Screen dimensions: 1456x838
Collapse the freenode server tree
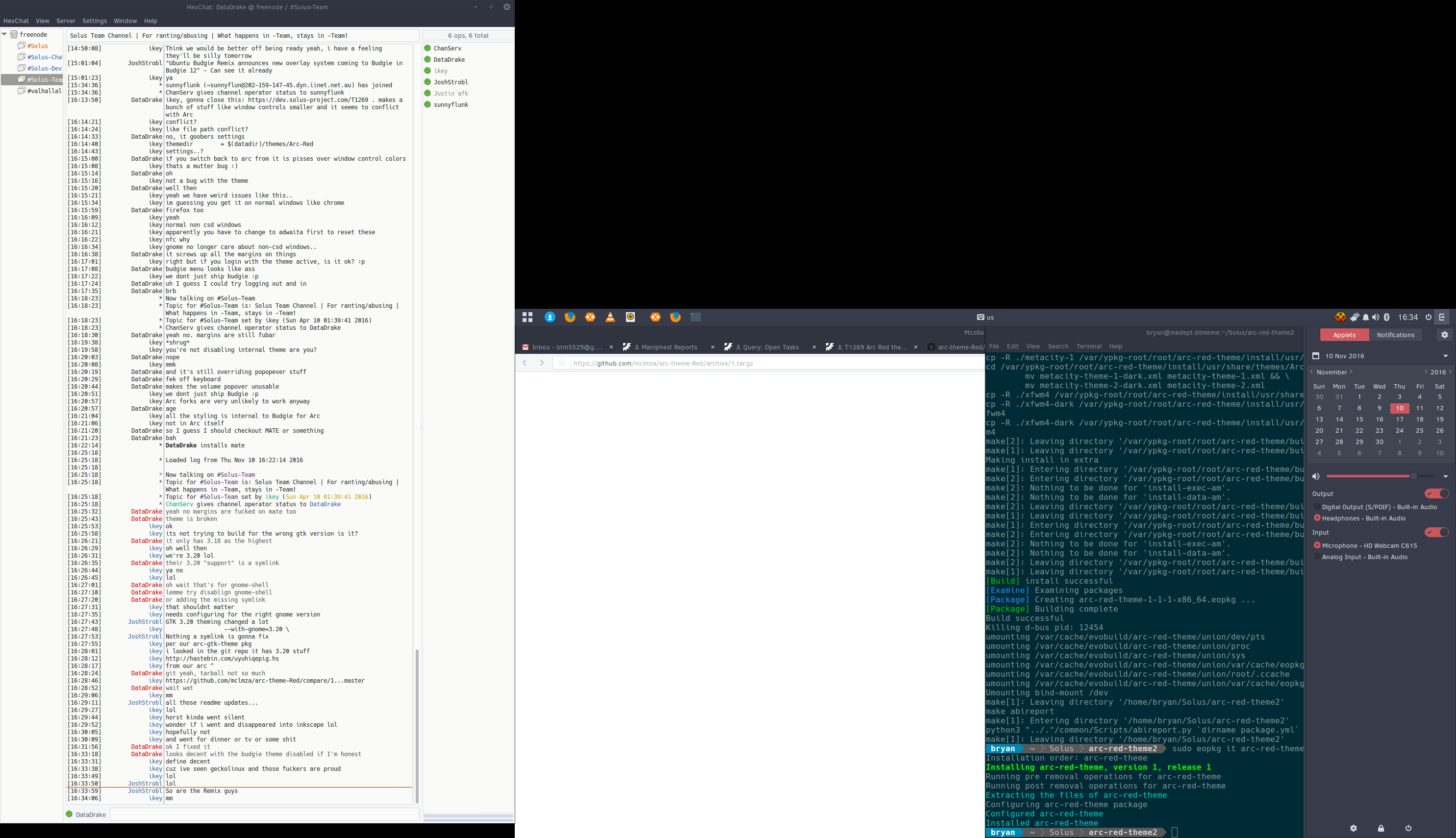4,34
